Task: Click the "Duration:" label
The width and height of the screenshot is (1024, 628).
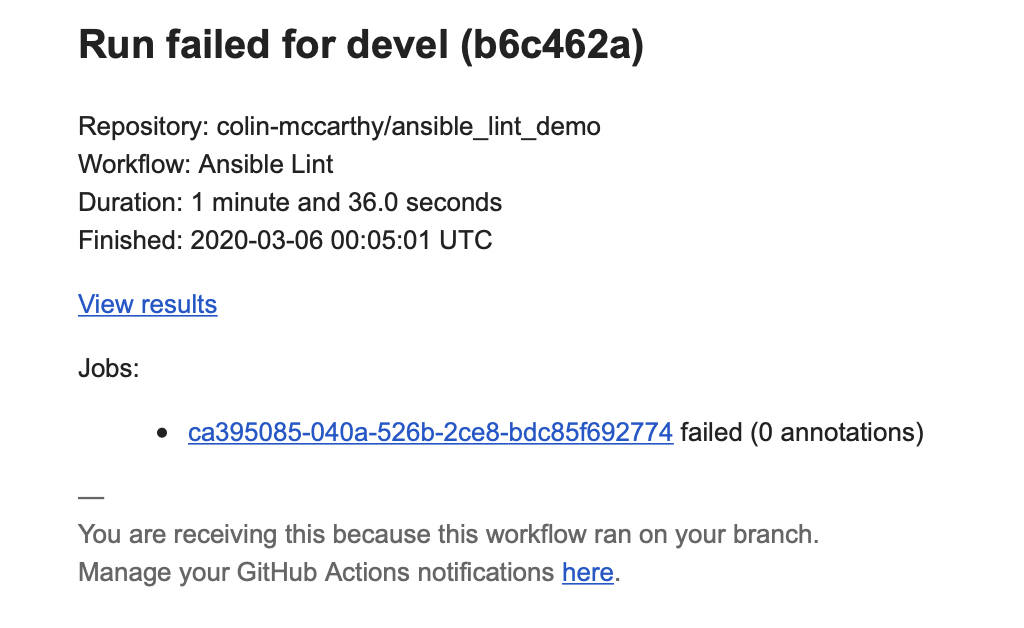Action: click(x=130, y=202)
